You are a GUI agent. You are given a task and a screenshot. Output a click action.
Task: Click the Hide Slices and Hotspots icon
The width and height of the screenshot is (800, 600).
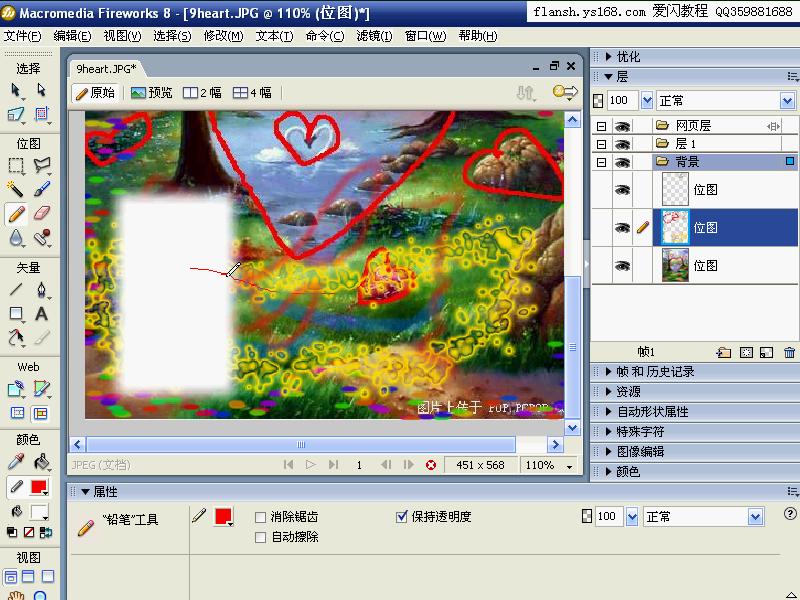17,413
